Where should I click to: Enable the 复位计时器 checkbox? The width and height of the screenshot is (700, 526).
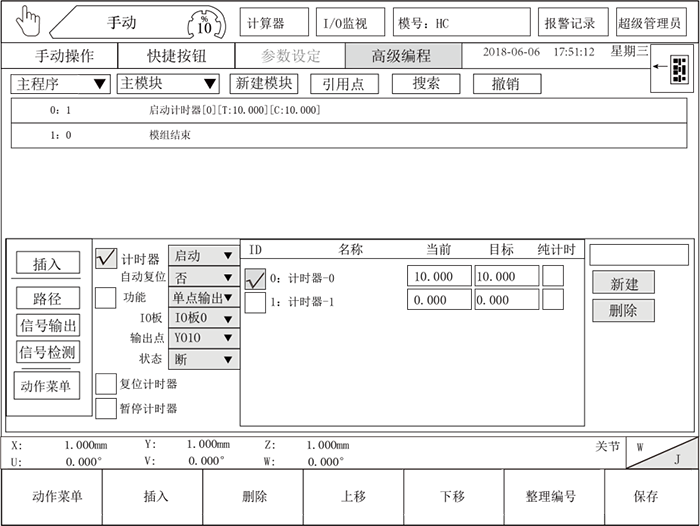pyautogui.click(x=106, y=383)
